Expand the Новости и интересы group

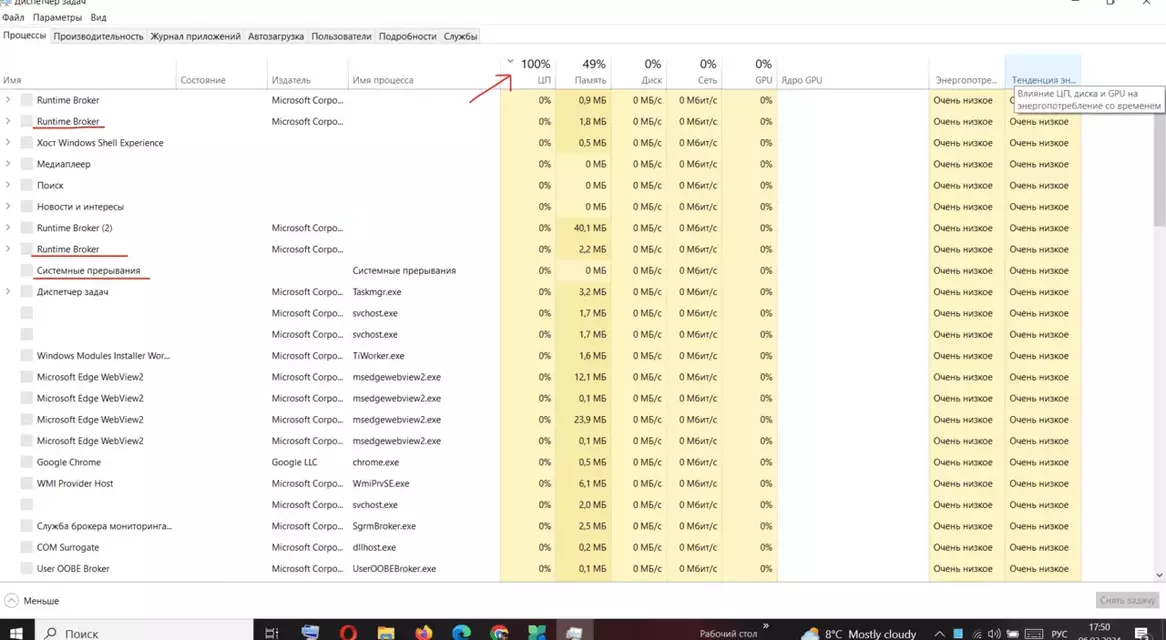point(8,207)
